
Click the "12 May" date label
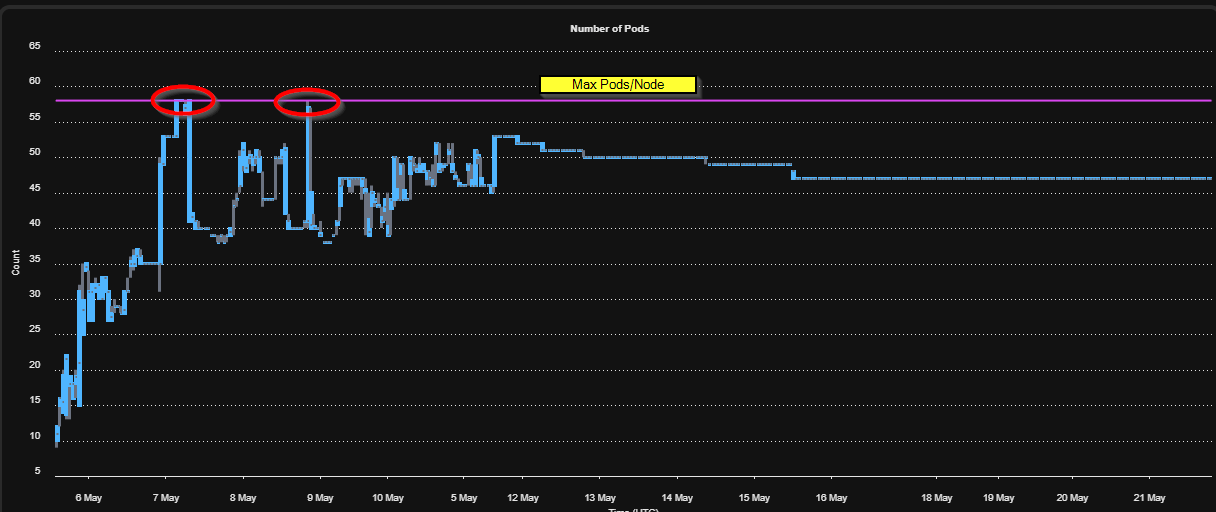[x=522, y=497]
